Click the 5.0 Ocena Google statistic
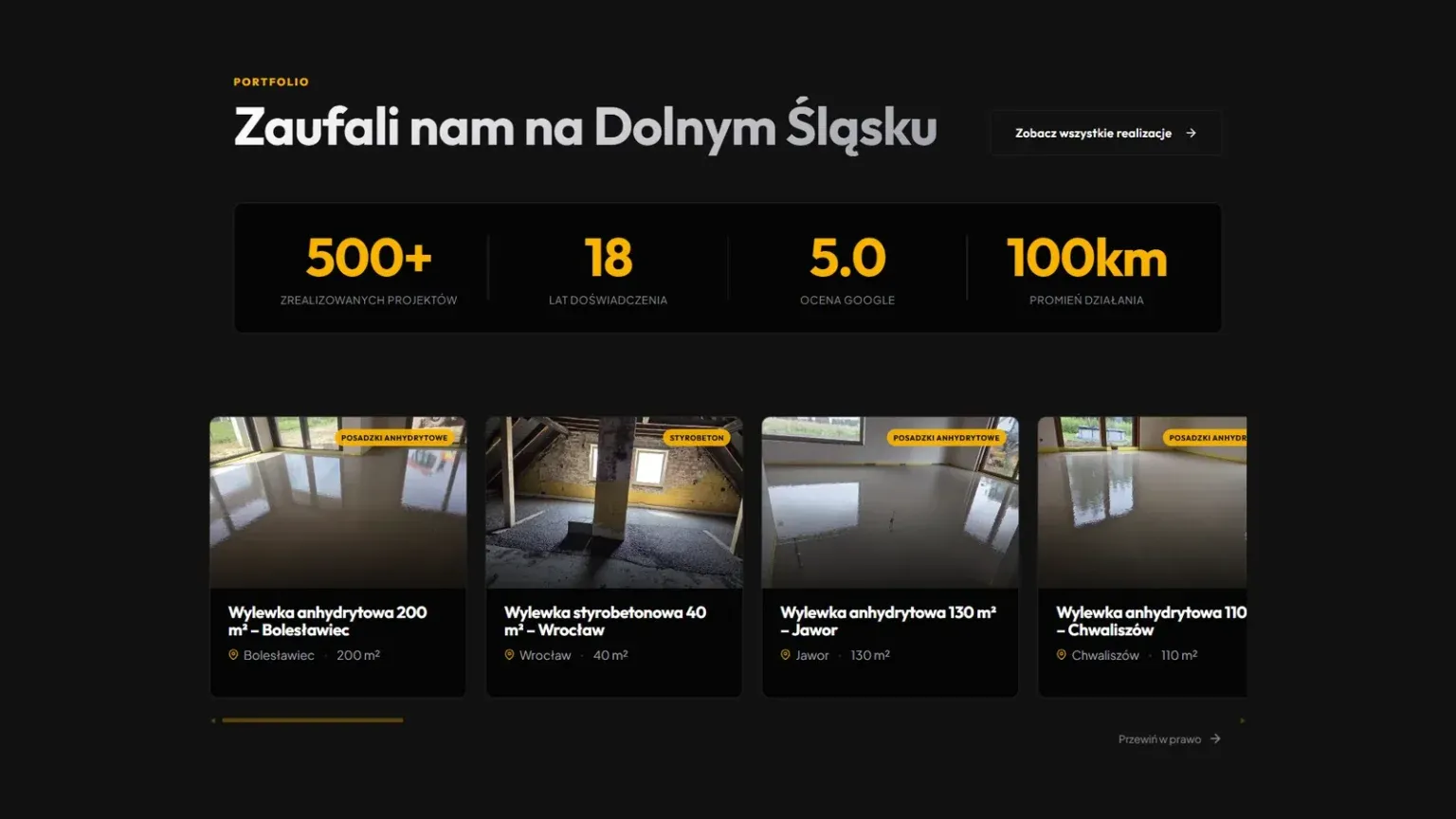The image size is (1456, 819). click(x=847, y=269)
